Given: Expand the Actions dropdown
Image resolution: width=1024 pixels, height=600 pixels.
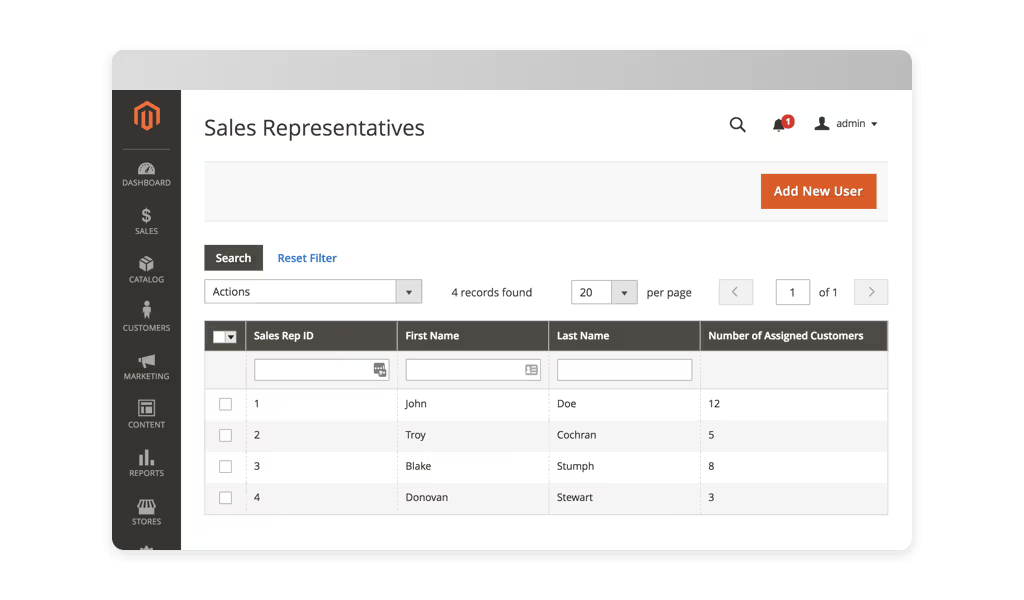Looking at the screenshot, I should click(x=313, y=292).
